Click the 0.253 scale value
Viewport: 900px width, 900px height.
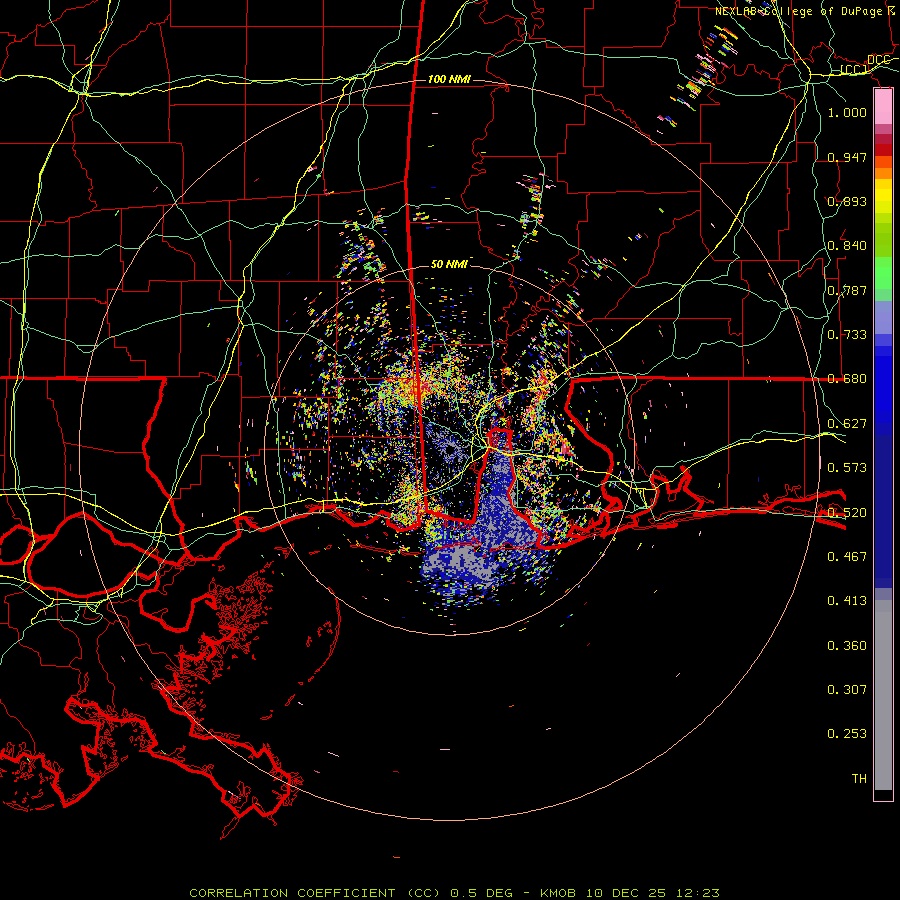[x=847, y=734]
